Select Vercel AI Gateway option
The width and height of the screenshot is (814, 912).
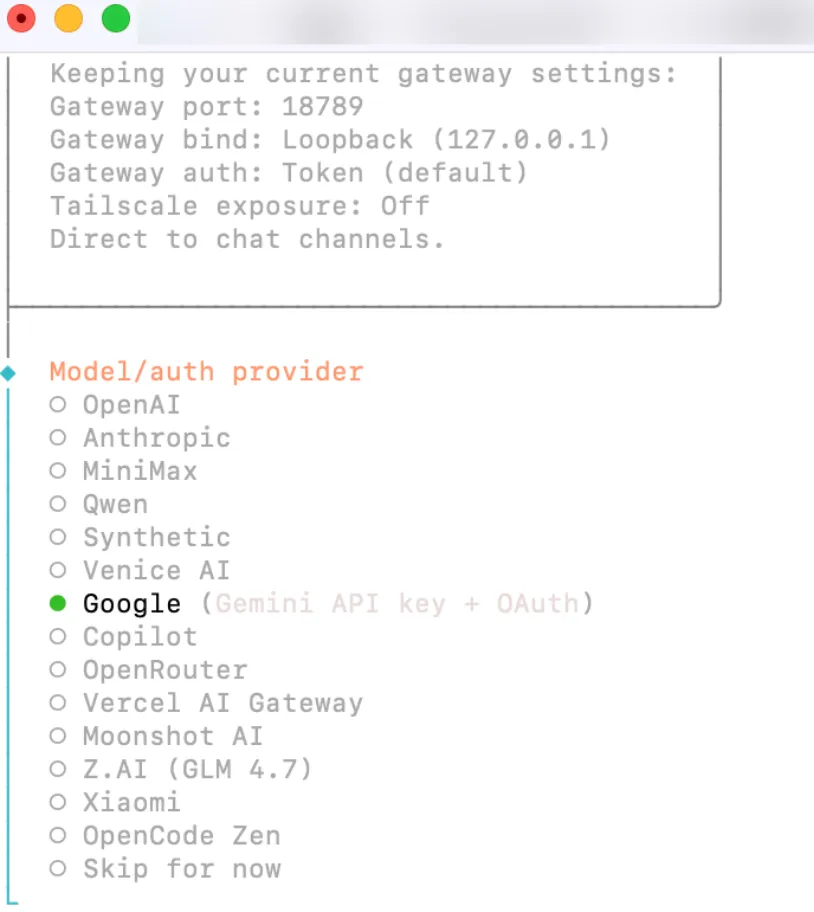click(x=206, y=703)
